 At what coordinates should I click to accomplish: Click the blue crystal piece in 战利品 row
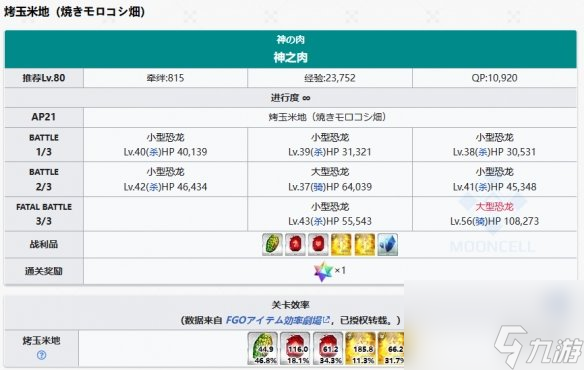click(x=388, y=244)
